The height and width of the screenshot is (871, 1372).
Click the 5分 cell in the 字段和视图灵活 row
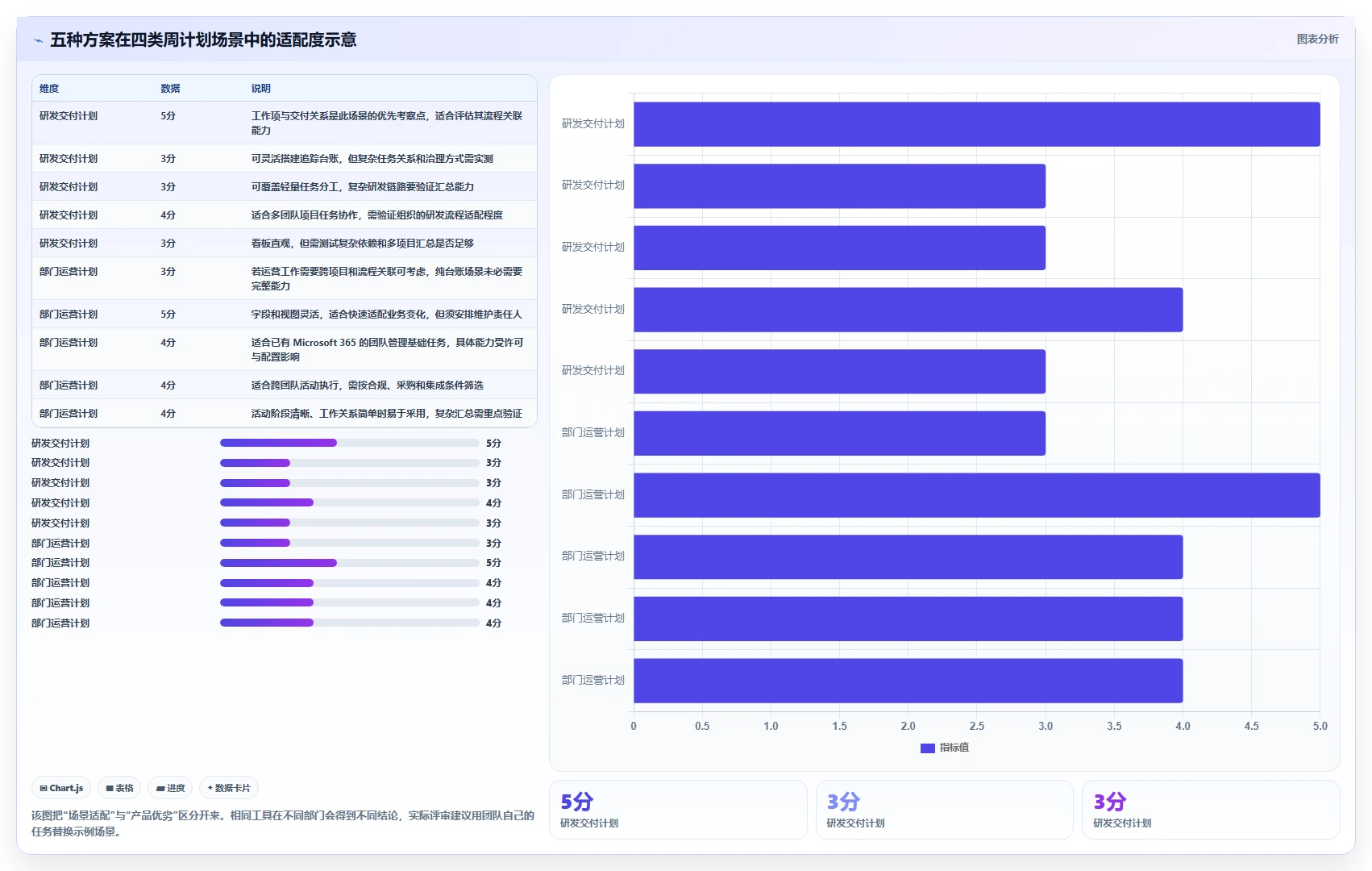pyautogui.click(x=168, y=315)
